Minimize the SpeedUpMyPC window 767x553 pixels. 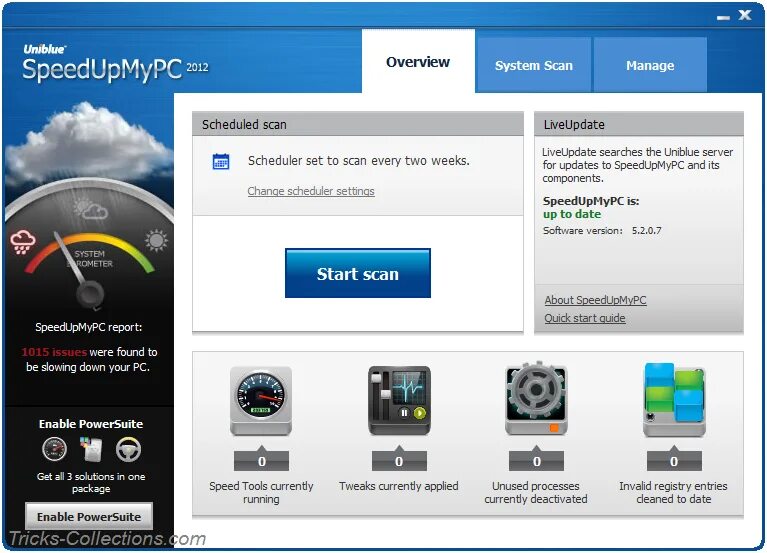coord(723,17)
